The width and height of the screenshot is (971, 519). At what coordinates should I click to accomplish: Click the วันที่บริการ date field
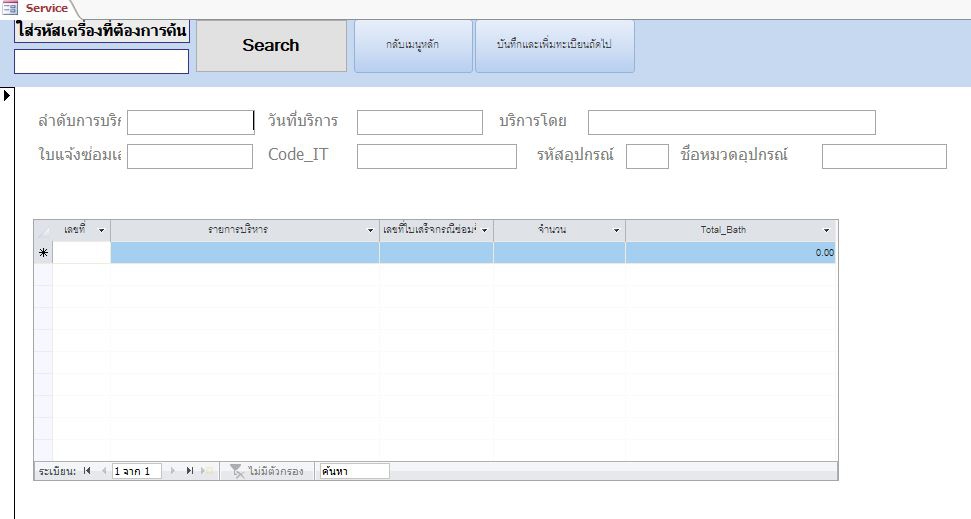420,122
